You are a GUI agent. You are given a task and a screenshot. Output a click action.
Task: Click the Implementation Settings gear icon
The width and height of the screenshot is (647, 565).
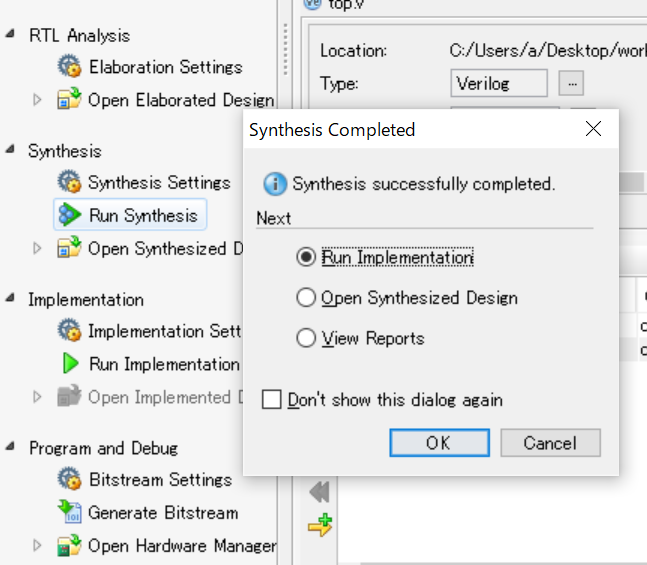[x=69, y=331]
